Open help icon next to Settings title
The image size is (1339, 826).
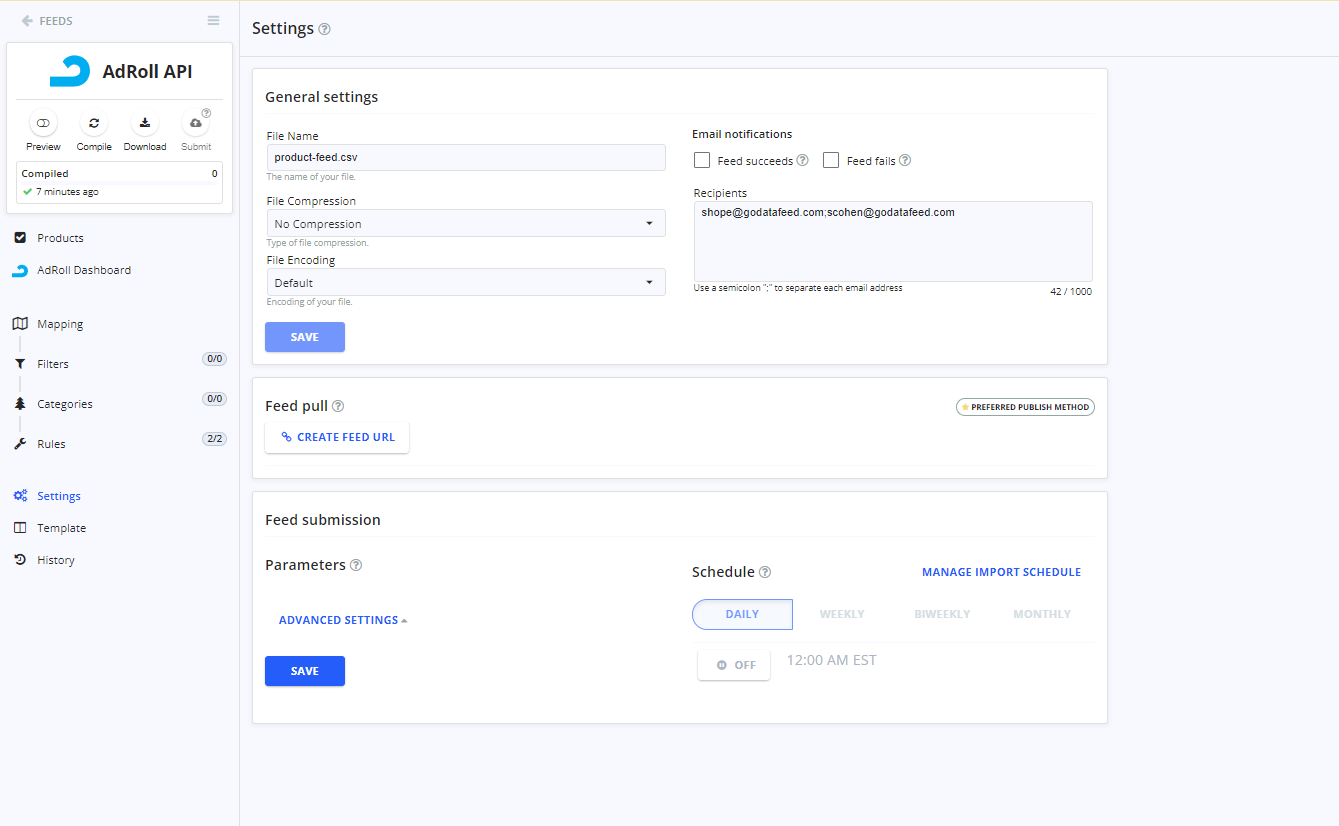tap(324, 29)
